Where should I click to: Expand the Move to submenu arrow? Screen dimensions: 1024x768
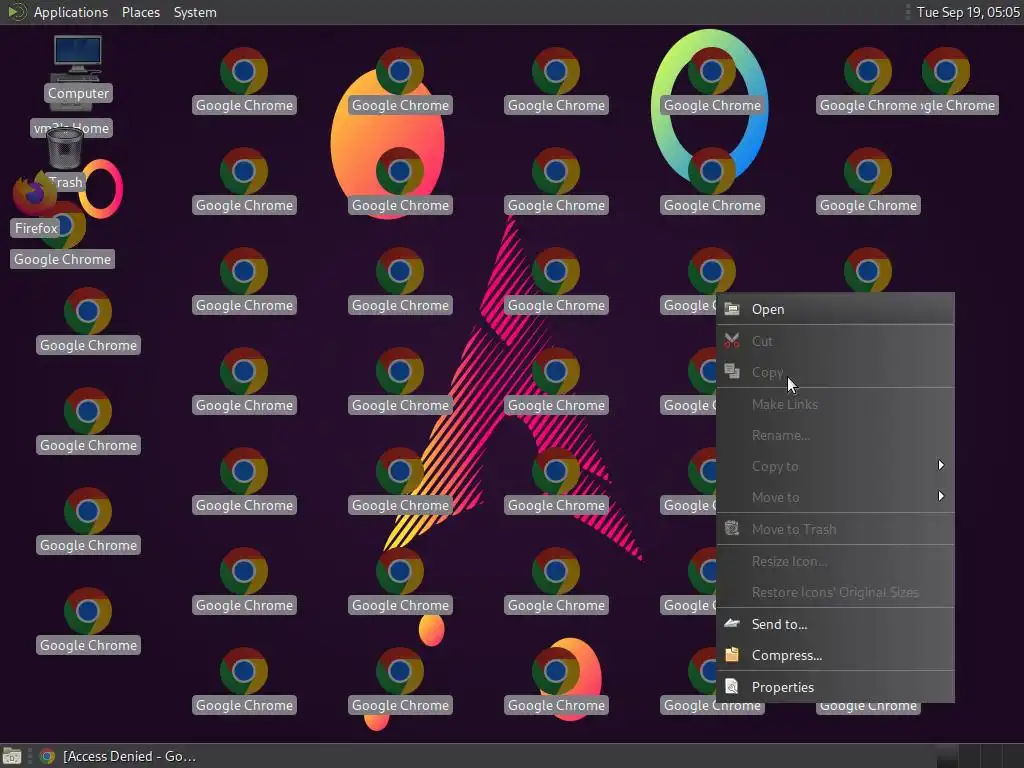click(x=940, y=496)
